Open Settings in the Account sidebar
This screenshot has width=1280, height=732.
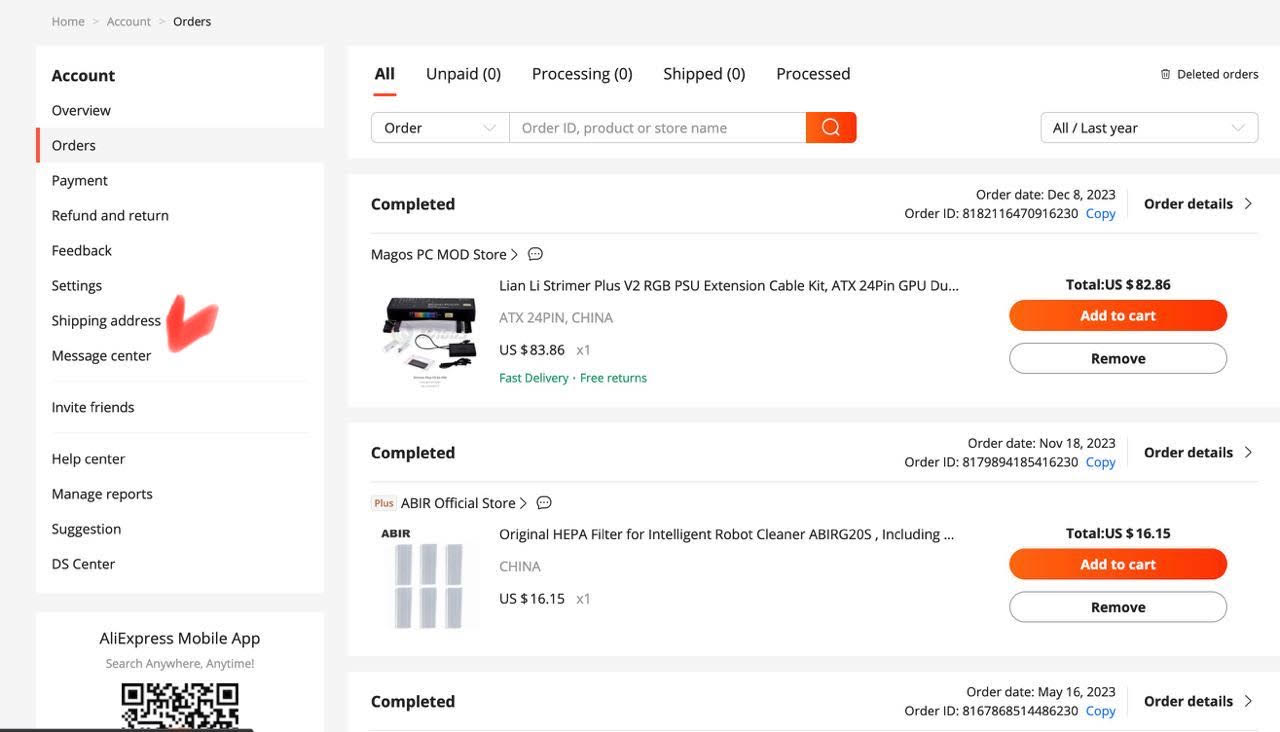pyautogui.click(x=77, y=285)
